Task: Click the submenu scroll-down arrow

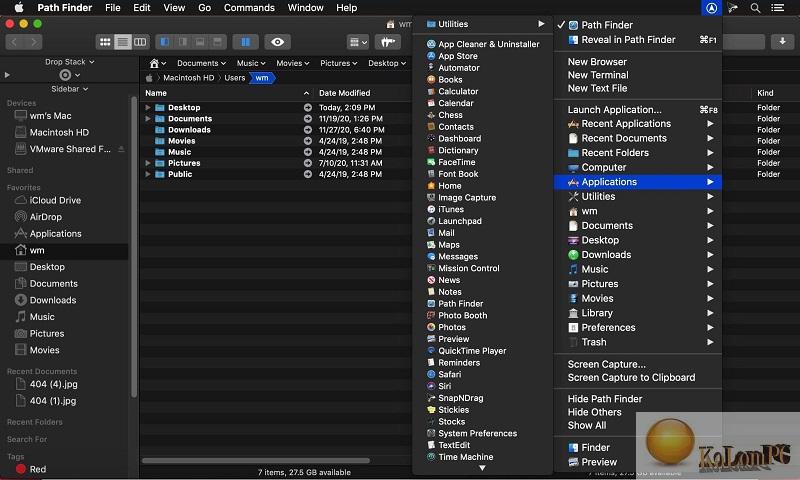Action: 482,468
